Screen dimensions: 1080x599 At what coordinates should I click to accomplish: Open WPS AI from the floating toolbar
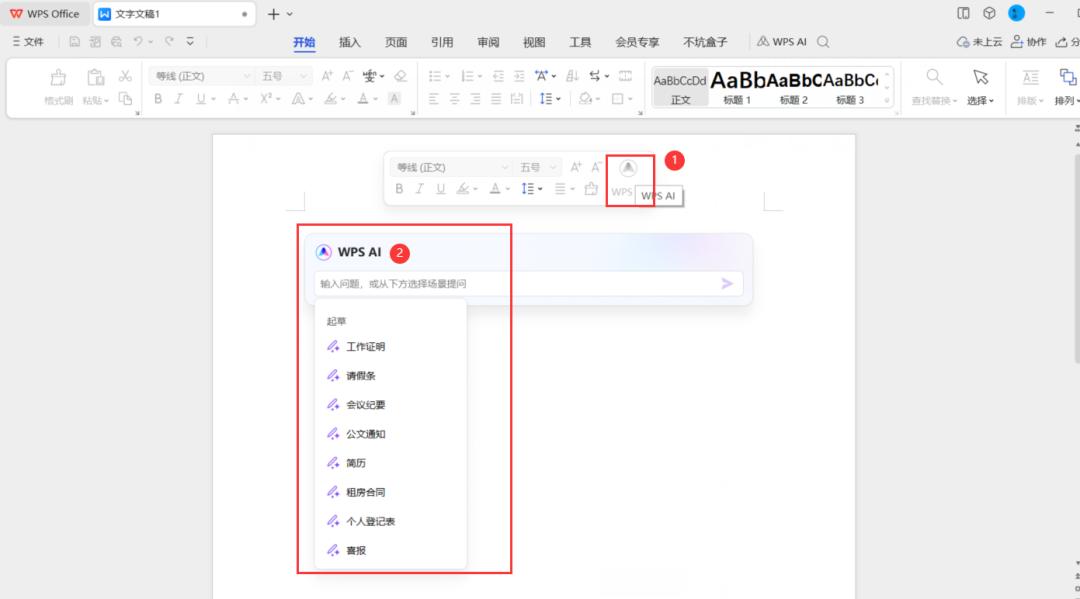(628, 168)
